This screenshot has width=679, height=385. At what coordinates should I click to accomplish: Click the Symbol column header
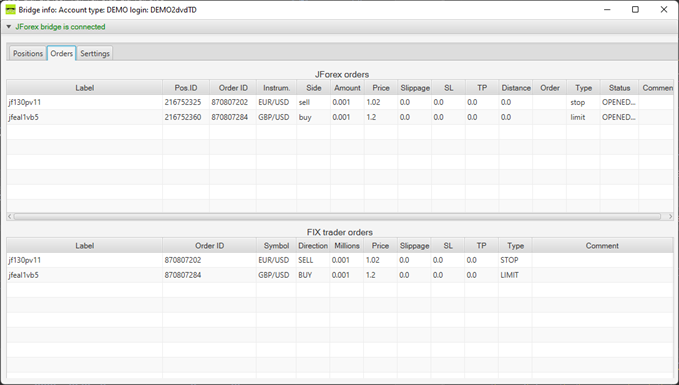[276, 246]
